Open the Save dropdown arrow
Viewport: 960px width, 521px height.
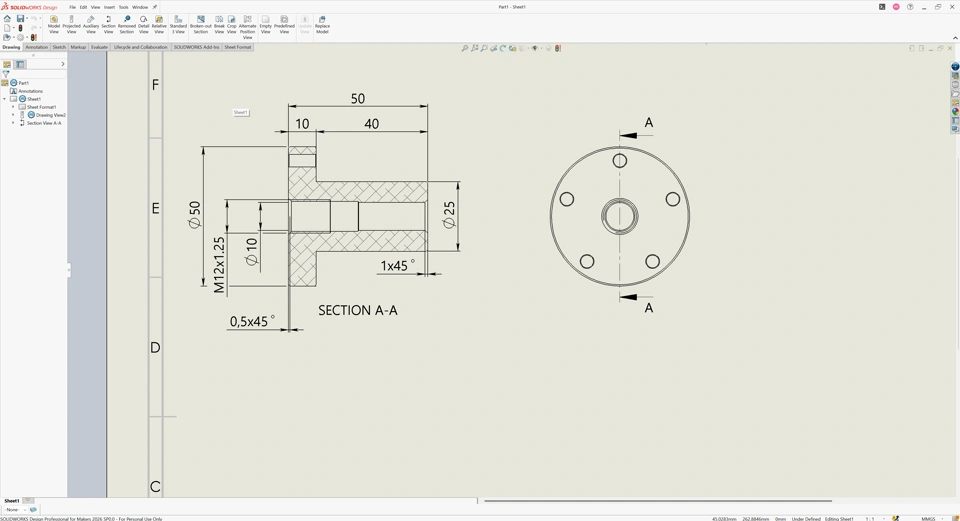(27, 18)
